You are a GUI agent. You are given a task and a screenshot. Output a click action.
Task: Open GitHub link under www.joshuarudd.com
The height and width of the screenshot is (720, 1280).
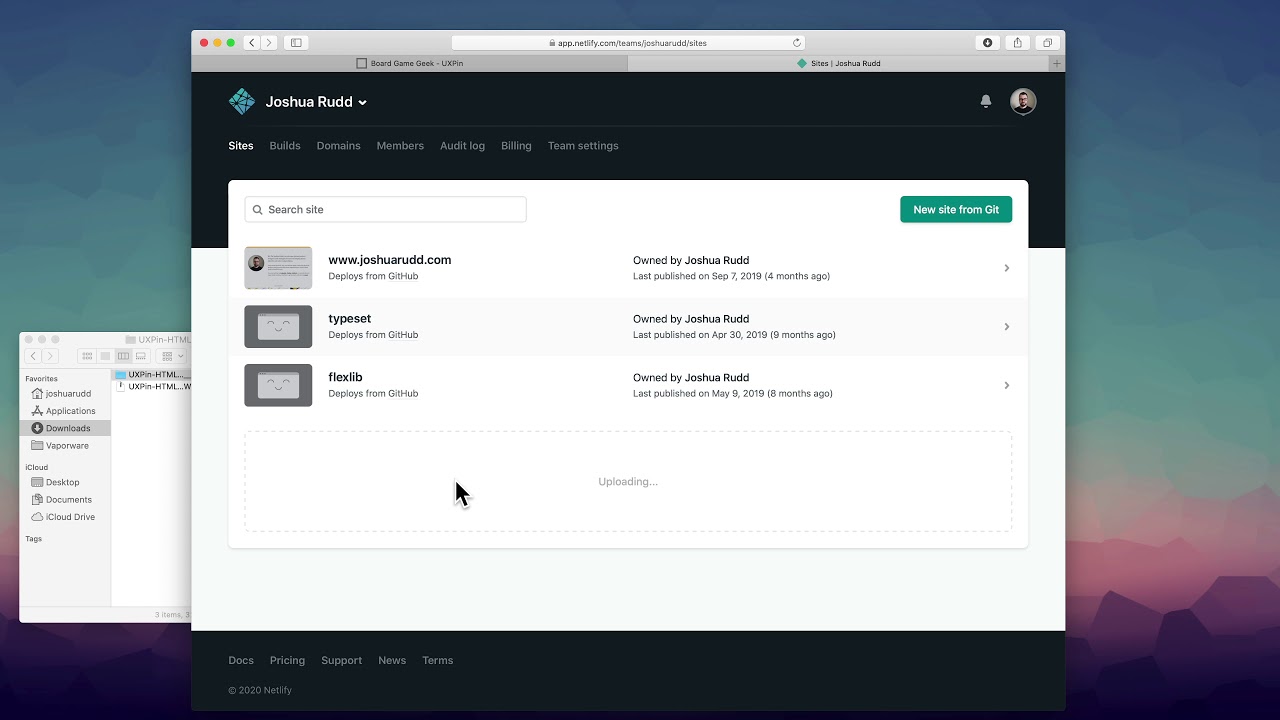point(403,276)
